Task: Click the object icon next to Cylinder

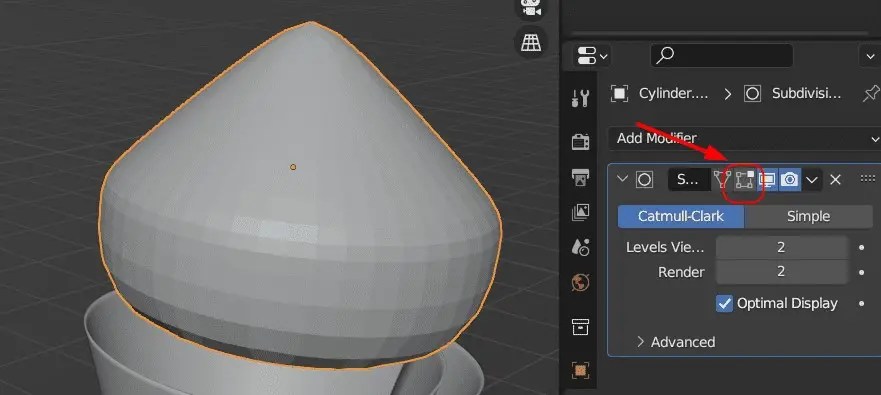Action: click(620, 94)
